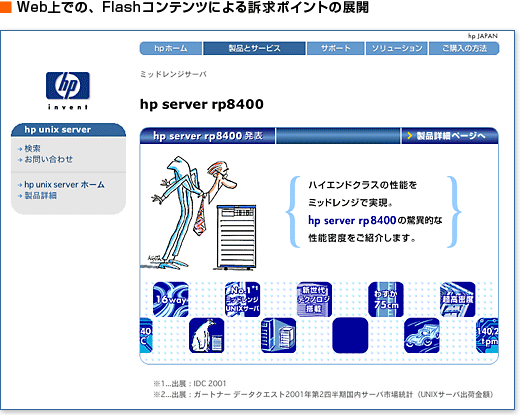Screen dimensions: 520x415
Task: Open the 16way feature tile
Action: click(x=171, y=299)
